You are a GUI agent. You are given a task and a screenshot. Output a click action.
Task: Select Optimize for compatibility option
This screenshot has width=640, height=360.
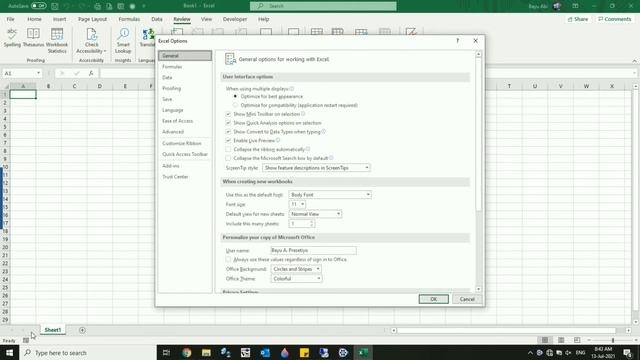click(236, 105)
